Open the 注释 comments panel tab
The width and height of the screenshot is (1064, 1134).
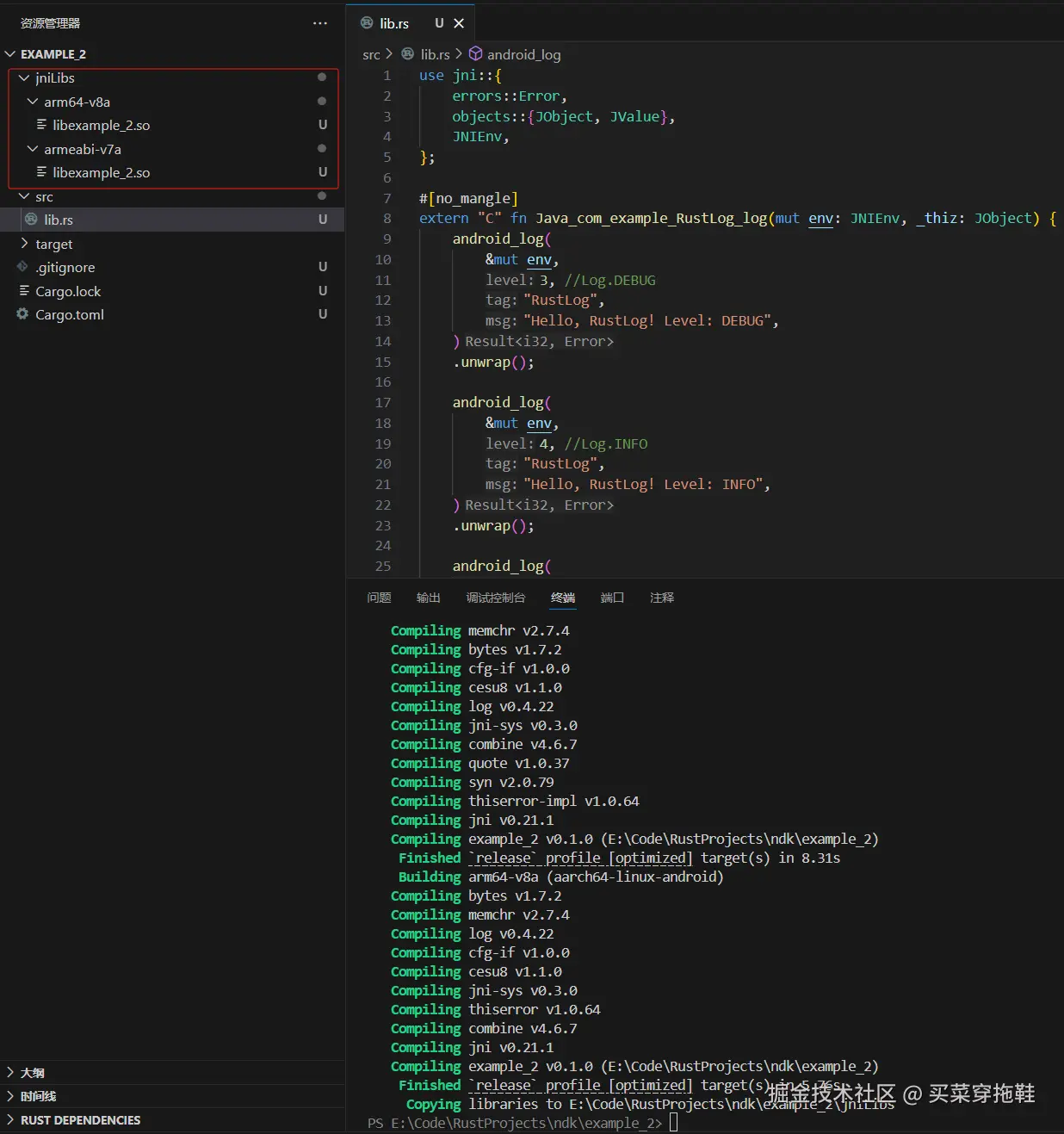tap(662, 598)
